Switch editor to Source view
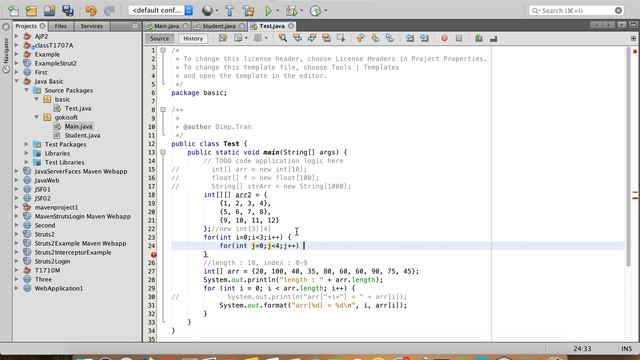640x360 pixels. click(159, 38)
